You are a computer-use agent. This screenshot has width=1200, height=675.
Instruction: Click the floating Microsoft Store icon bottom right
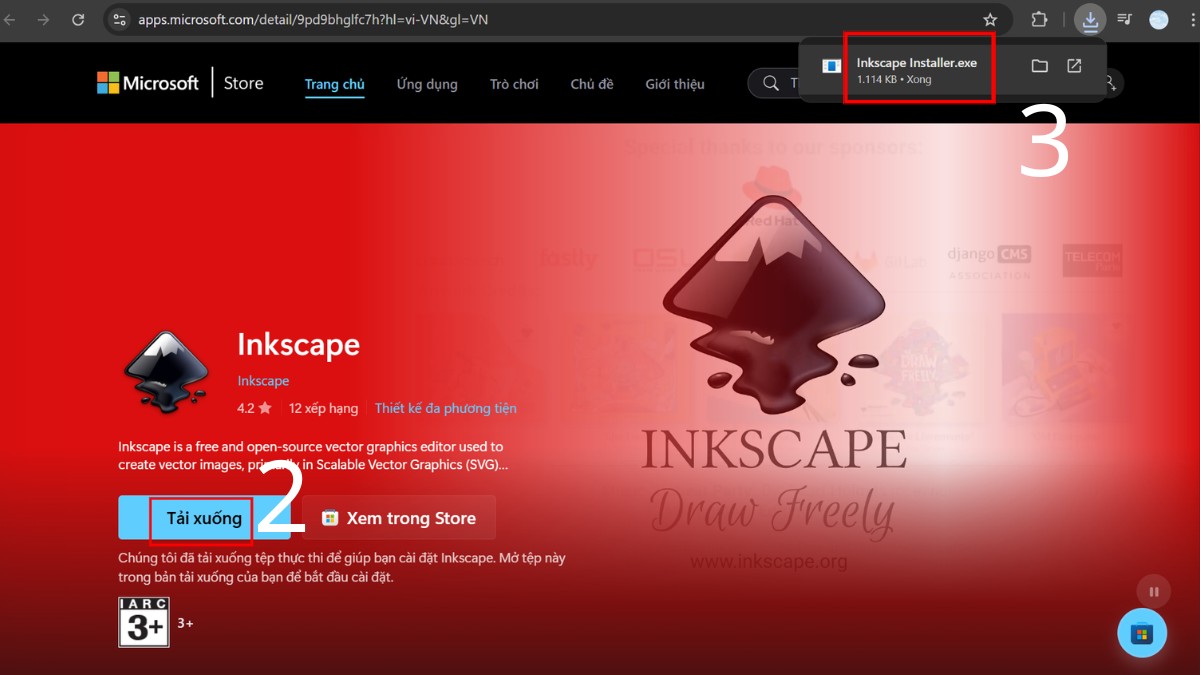[x=1142, y=633]
